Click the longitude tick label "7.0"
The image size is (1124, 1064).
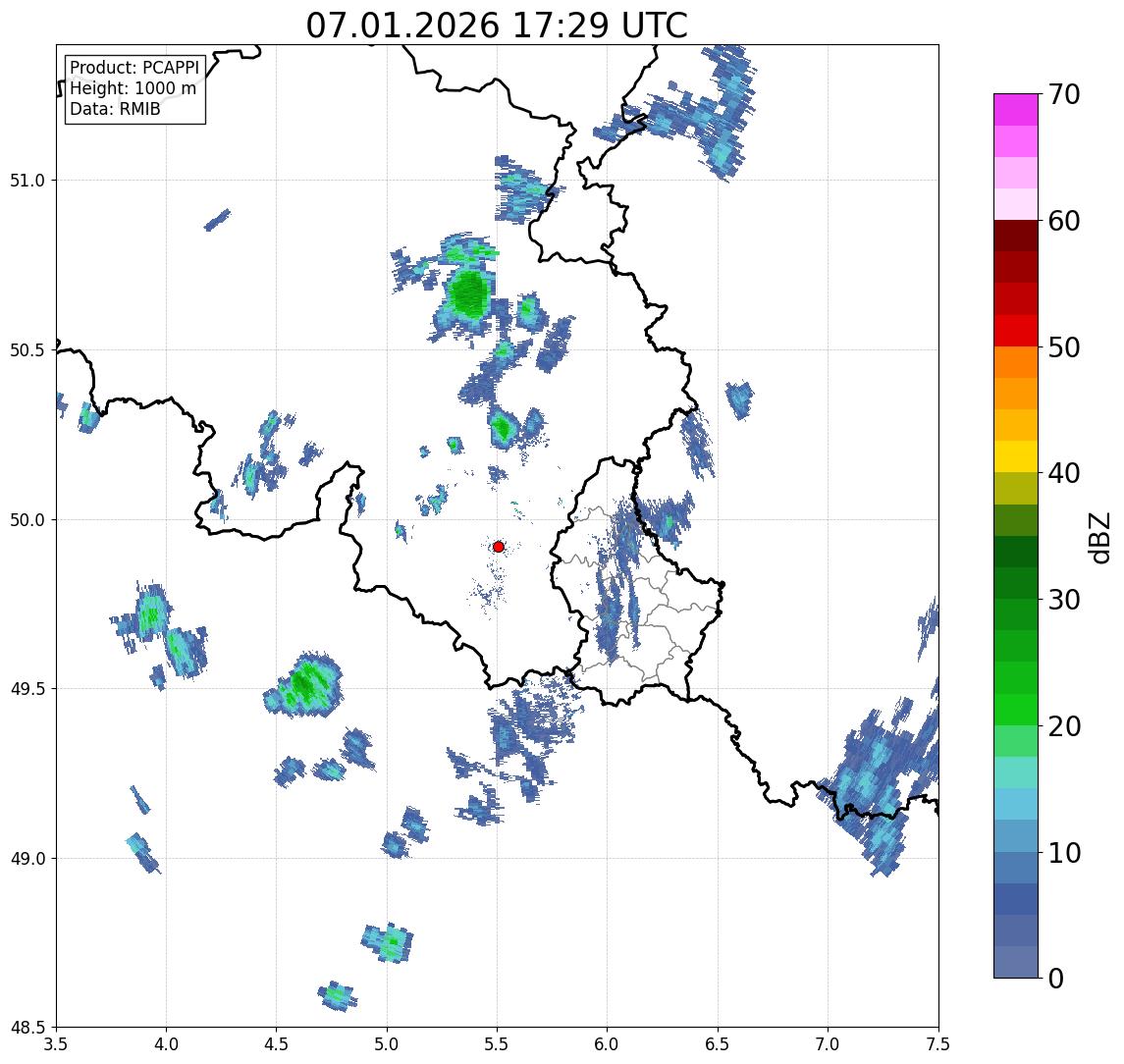click(x=829, y=1043)
